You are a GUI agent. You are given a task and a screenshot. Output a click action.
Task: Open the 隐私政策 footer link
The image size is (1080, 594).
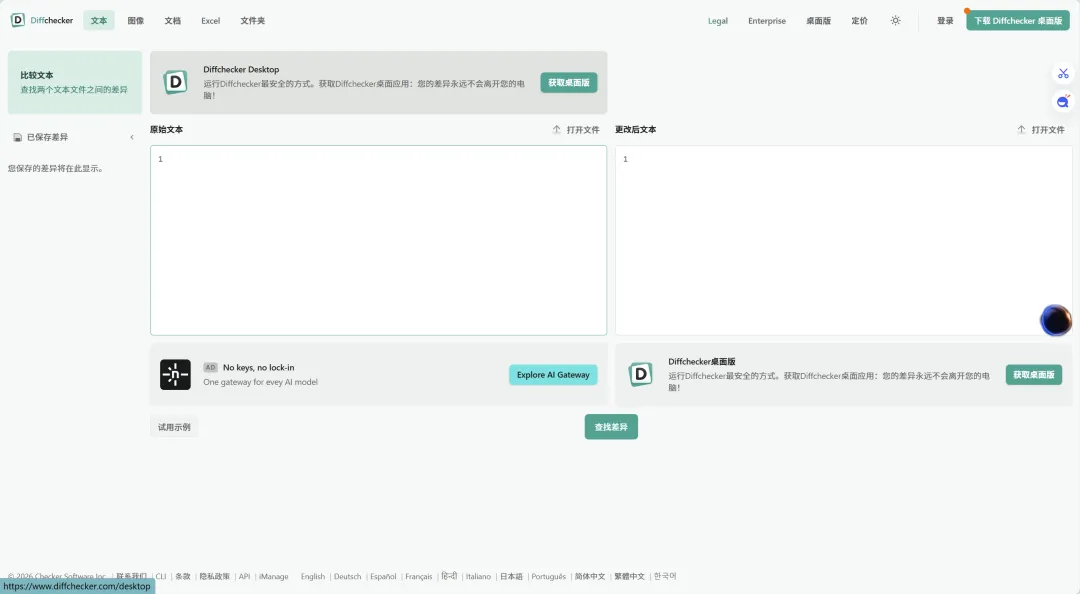(x=214, y=577)
